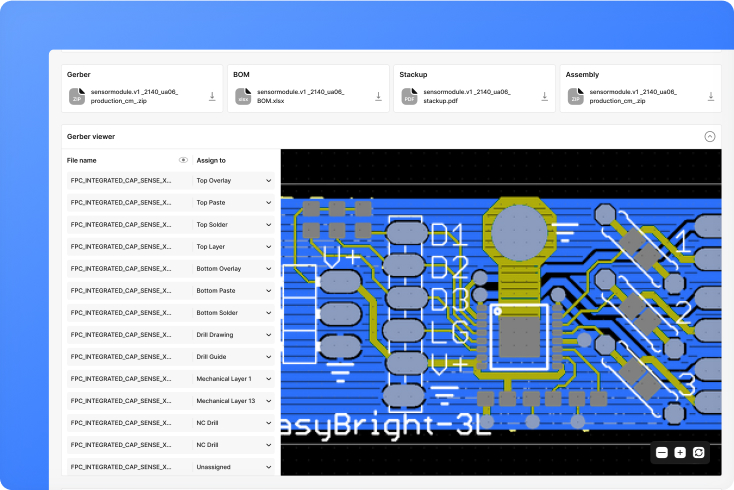This screenshot has height=490, width=734.
Task: Open the Mechanical Layer 13 dropdown
Action: click(233, 401)
